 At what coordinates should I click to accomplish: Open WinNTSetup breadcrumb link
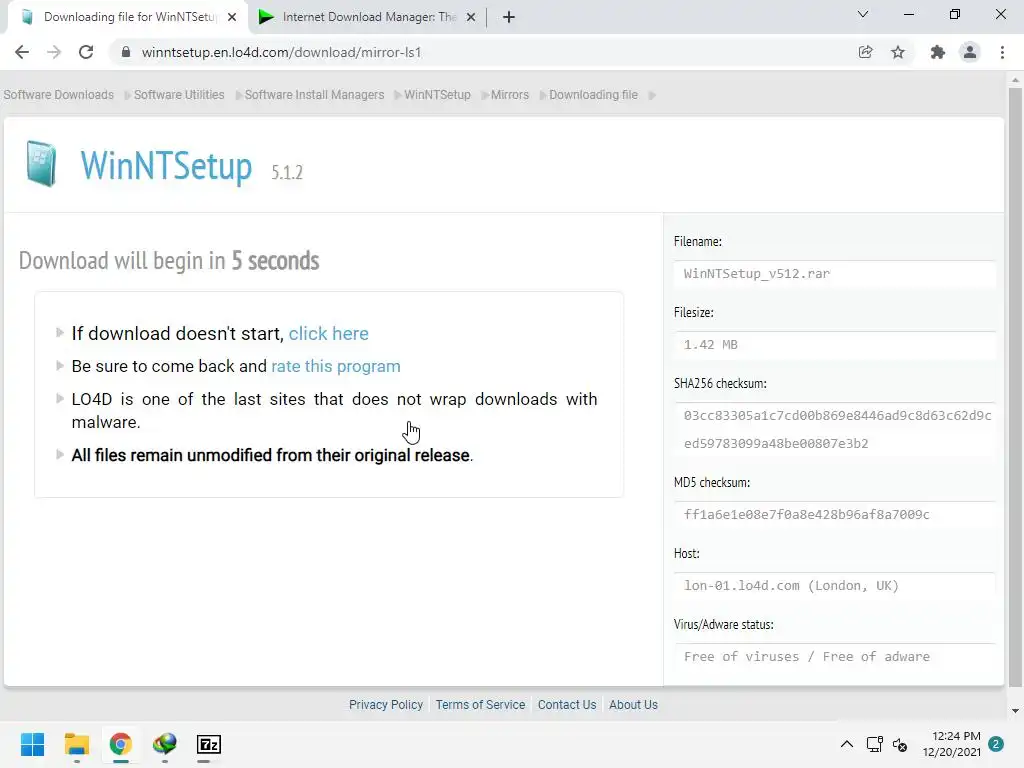coord(437,95)
